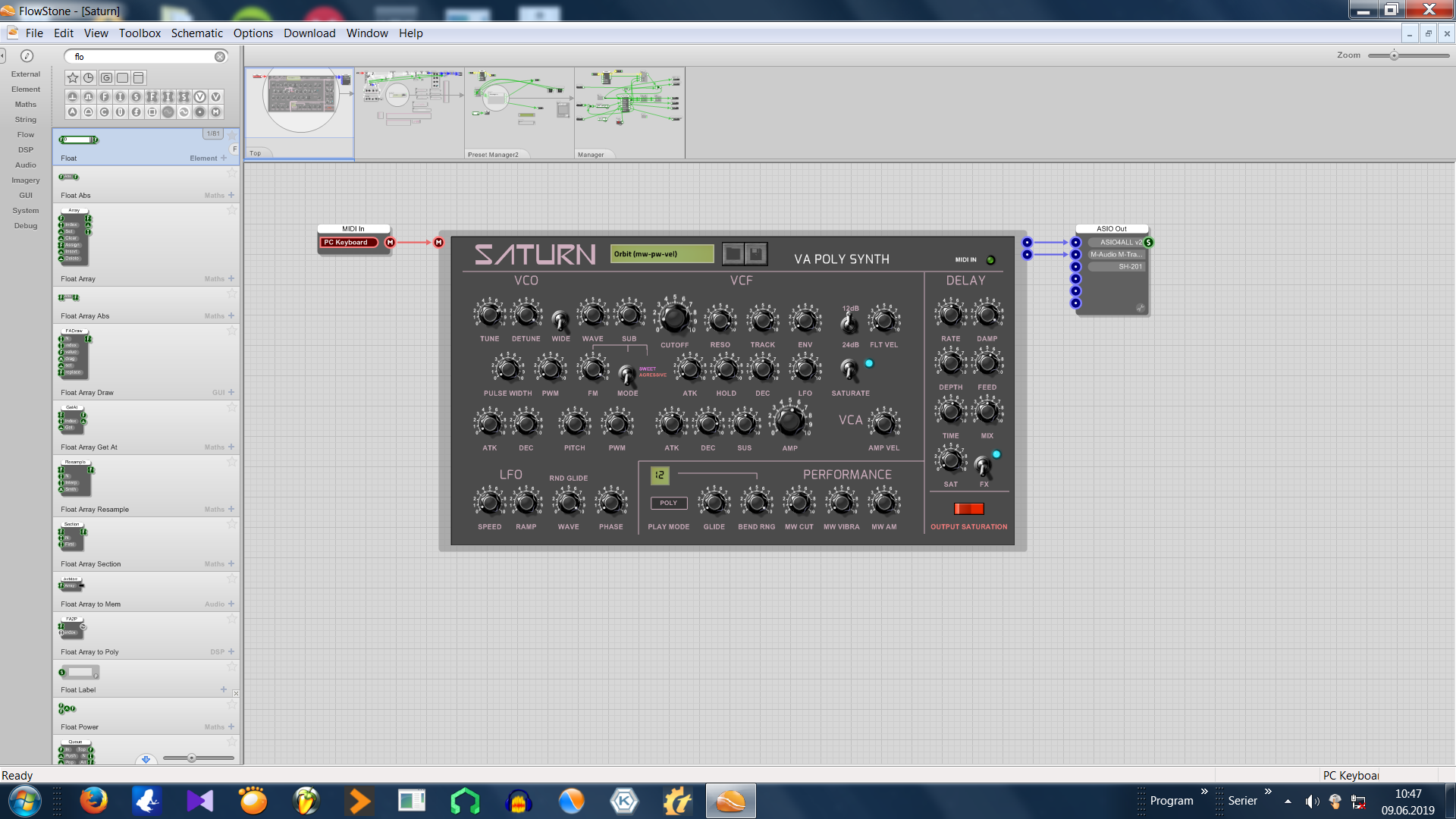Open Firefox from the taskbar
1456x819 pixels.
pos(94,801)
